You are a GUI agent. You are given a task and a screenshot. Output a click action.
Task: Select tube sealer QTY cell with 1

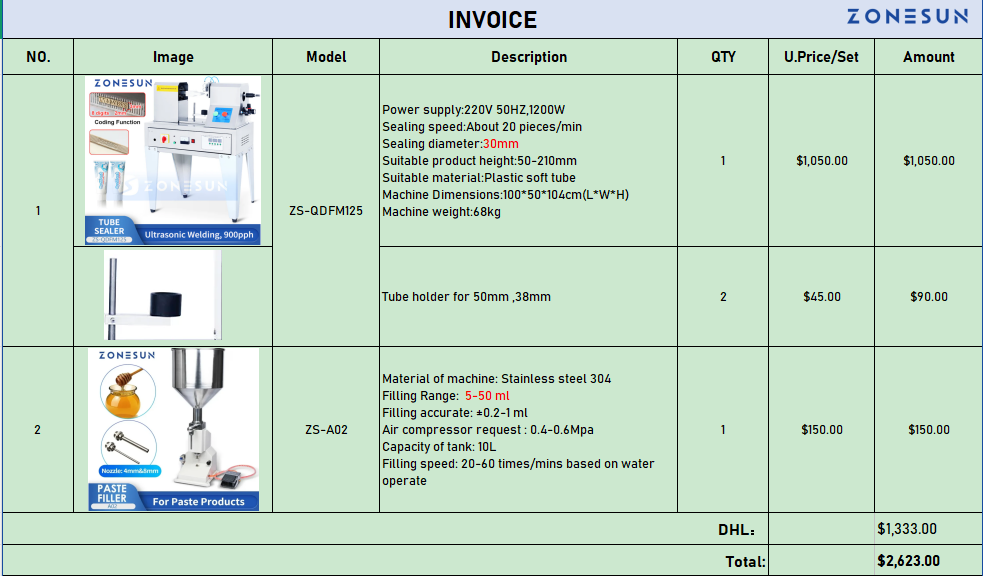click(723, 160)
